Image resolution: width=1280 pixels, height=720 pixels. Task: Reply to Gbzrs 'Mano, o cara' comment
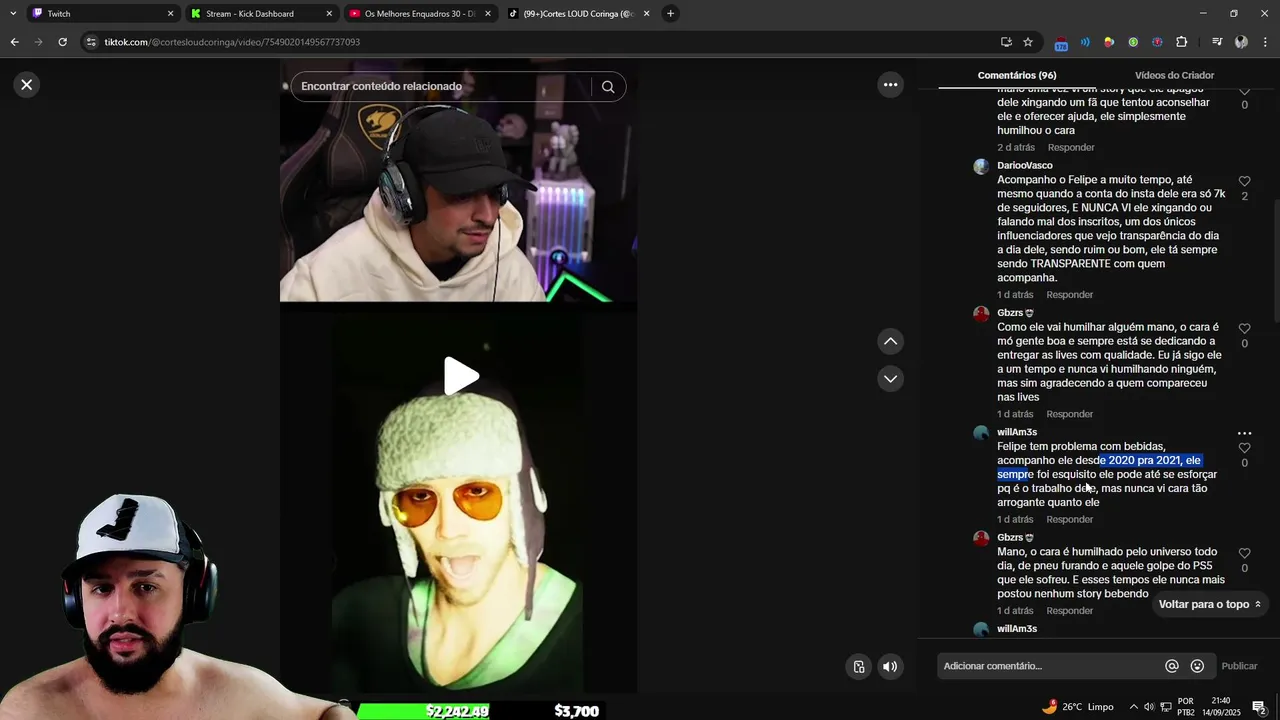click(1069, 611)
